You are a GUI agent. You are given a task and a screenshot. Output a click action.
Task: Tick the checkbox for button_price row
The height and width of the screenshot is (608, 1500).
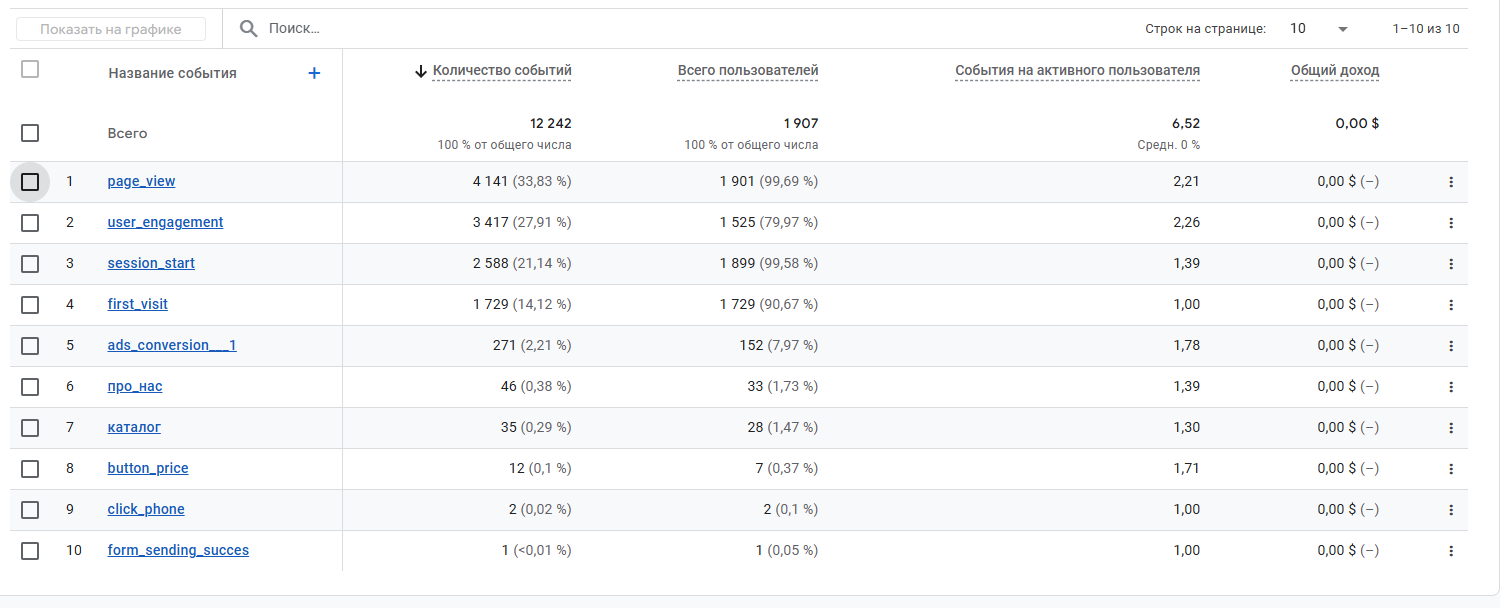pos(30,469)
